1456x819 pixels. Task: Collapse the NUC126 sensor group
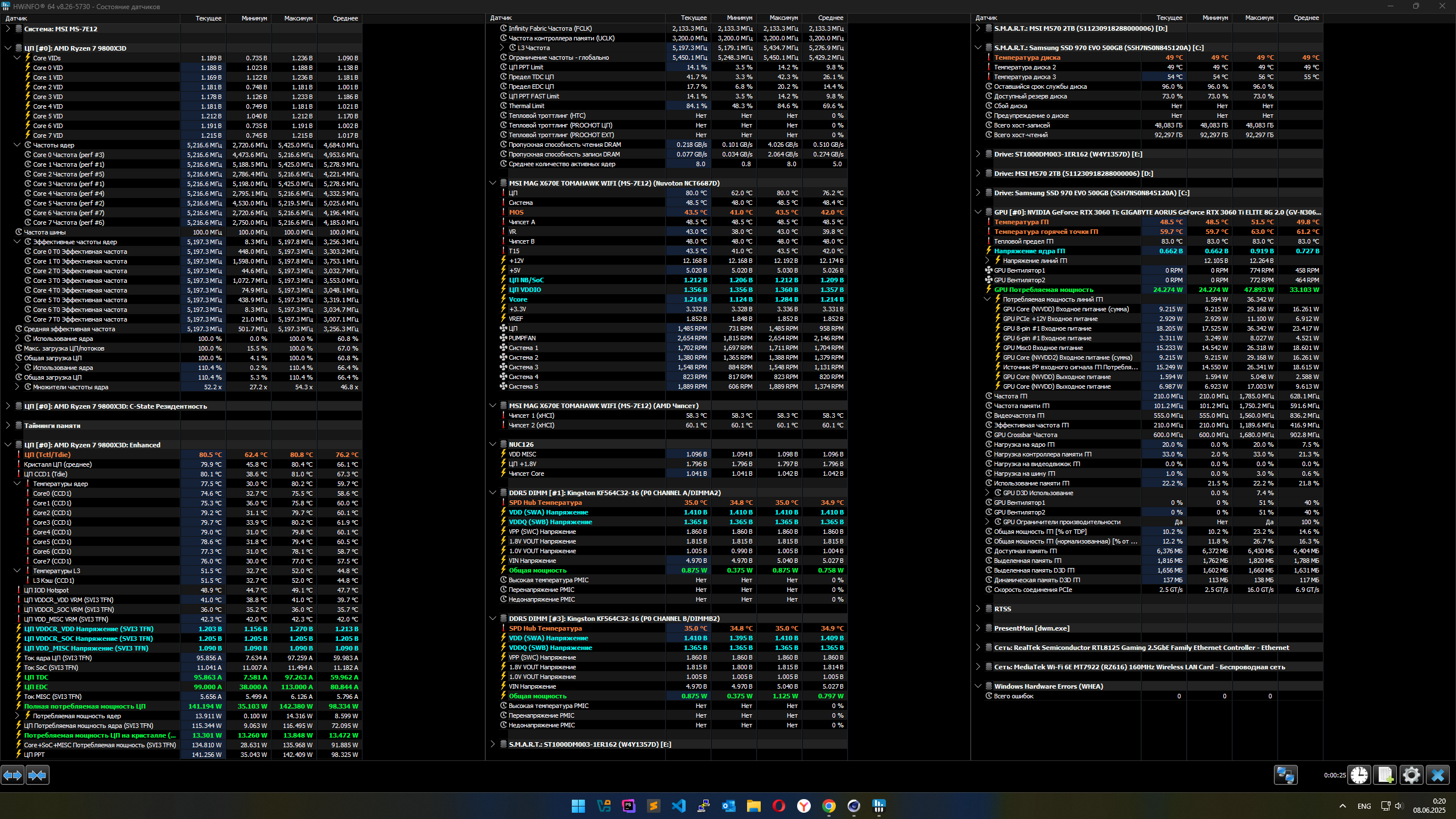tap(493, 445)
